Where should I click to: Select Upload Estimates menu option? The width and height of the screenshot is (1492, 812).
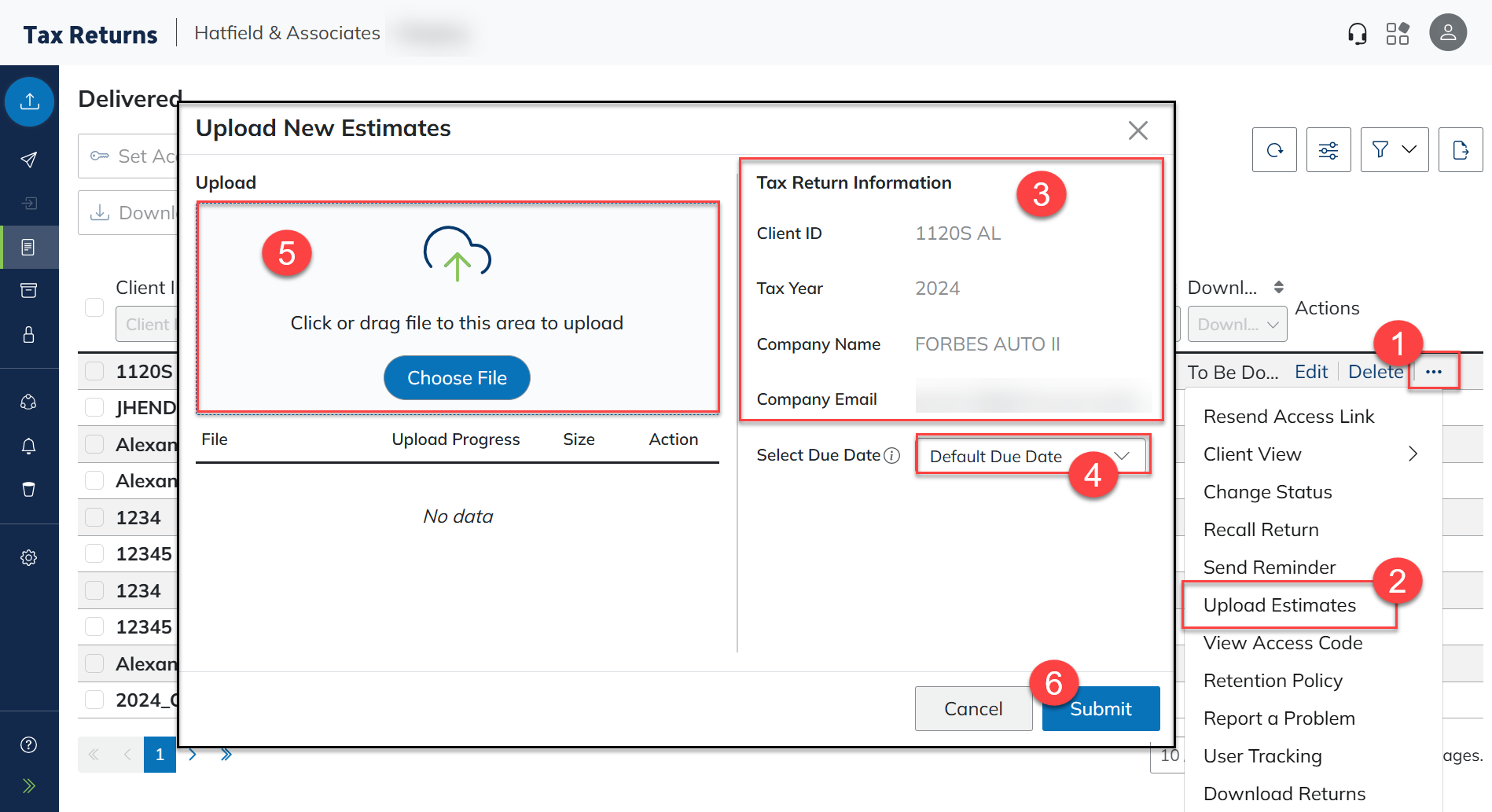tap(1279, 604)
